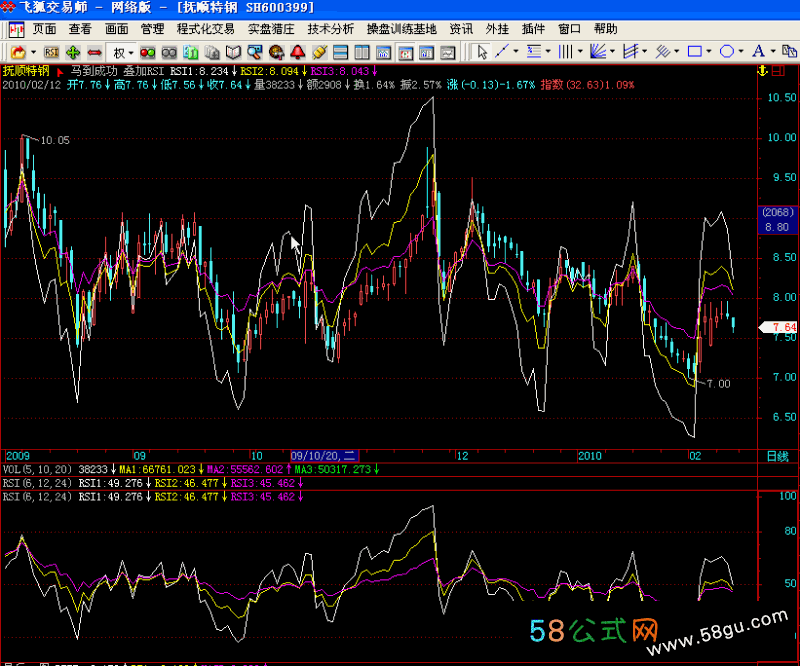The height and width of the screenshot is (666, 800).
Task: Click the gray line chart window icon
Action: pyautogui.click(x=448, y=52)
